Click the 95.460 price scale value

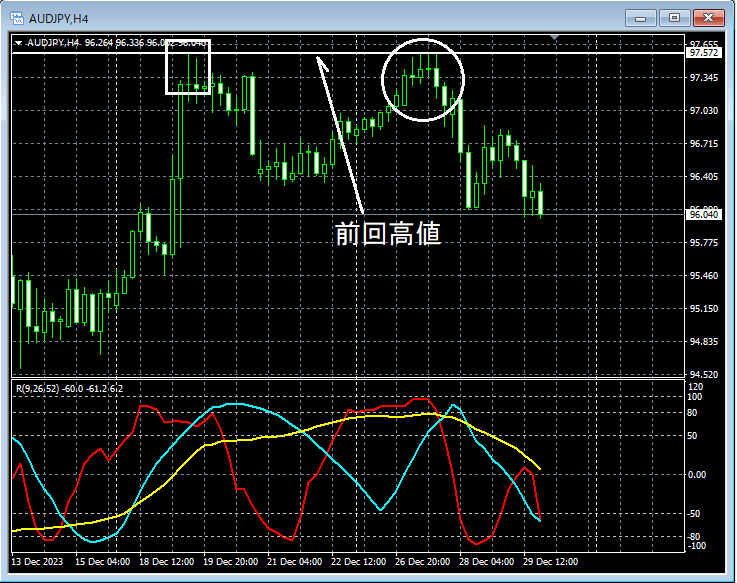pos(704,276)
